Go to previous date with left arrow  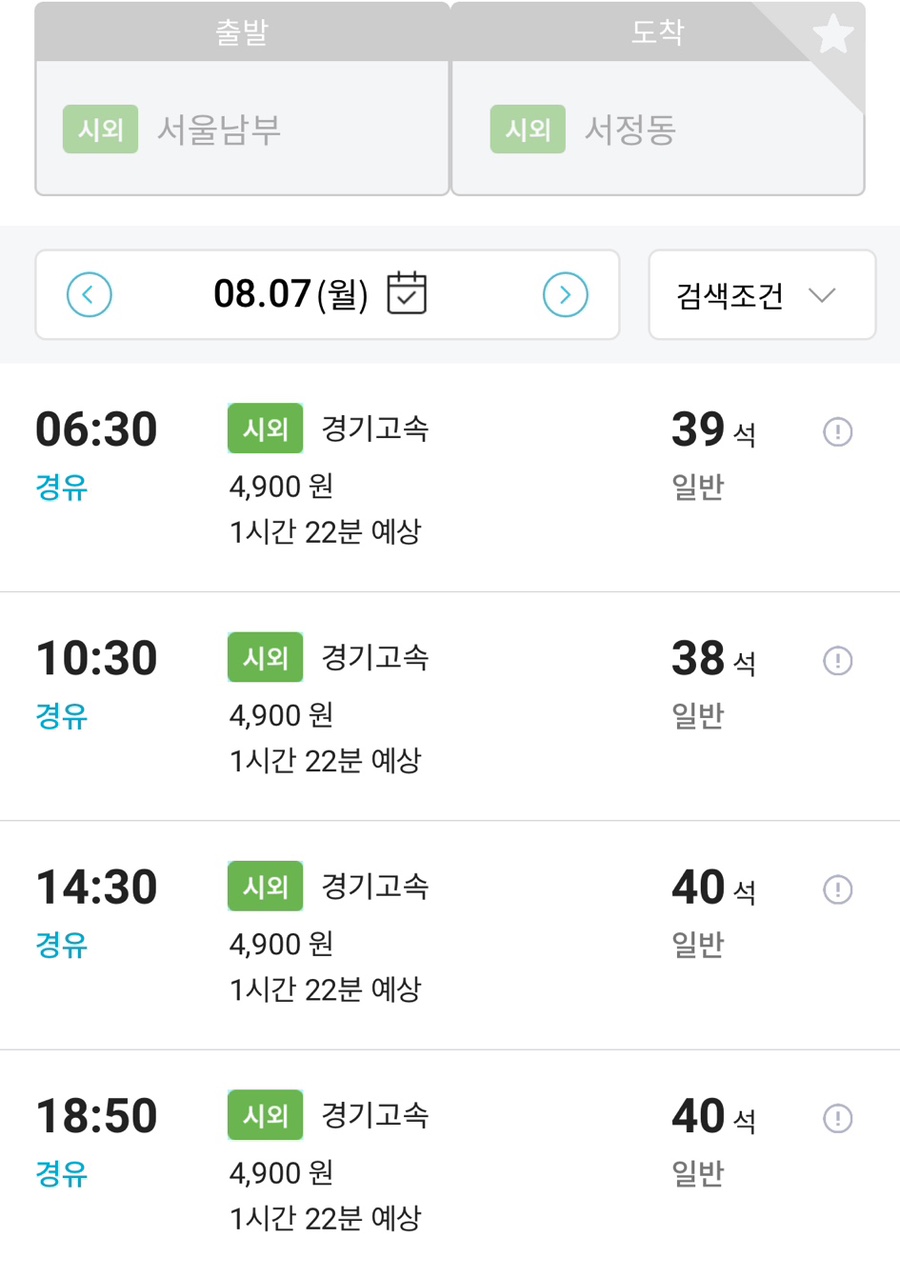point(89,295)
